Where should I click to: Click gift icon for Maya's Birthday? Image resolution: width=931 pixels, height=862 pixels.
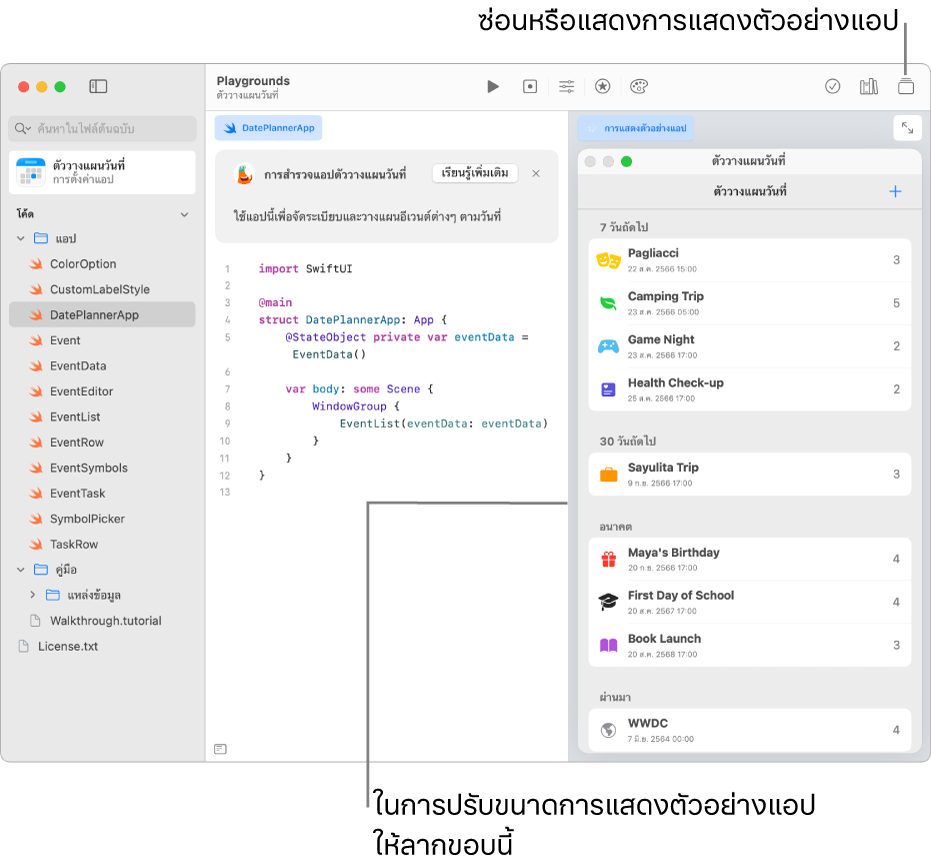pos(609,559)
